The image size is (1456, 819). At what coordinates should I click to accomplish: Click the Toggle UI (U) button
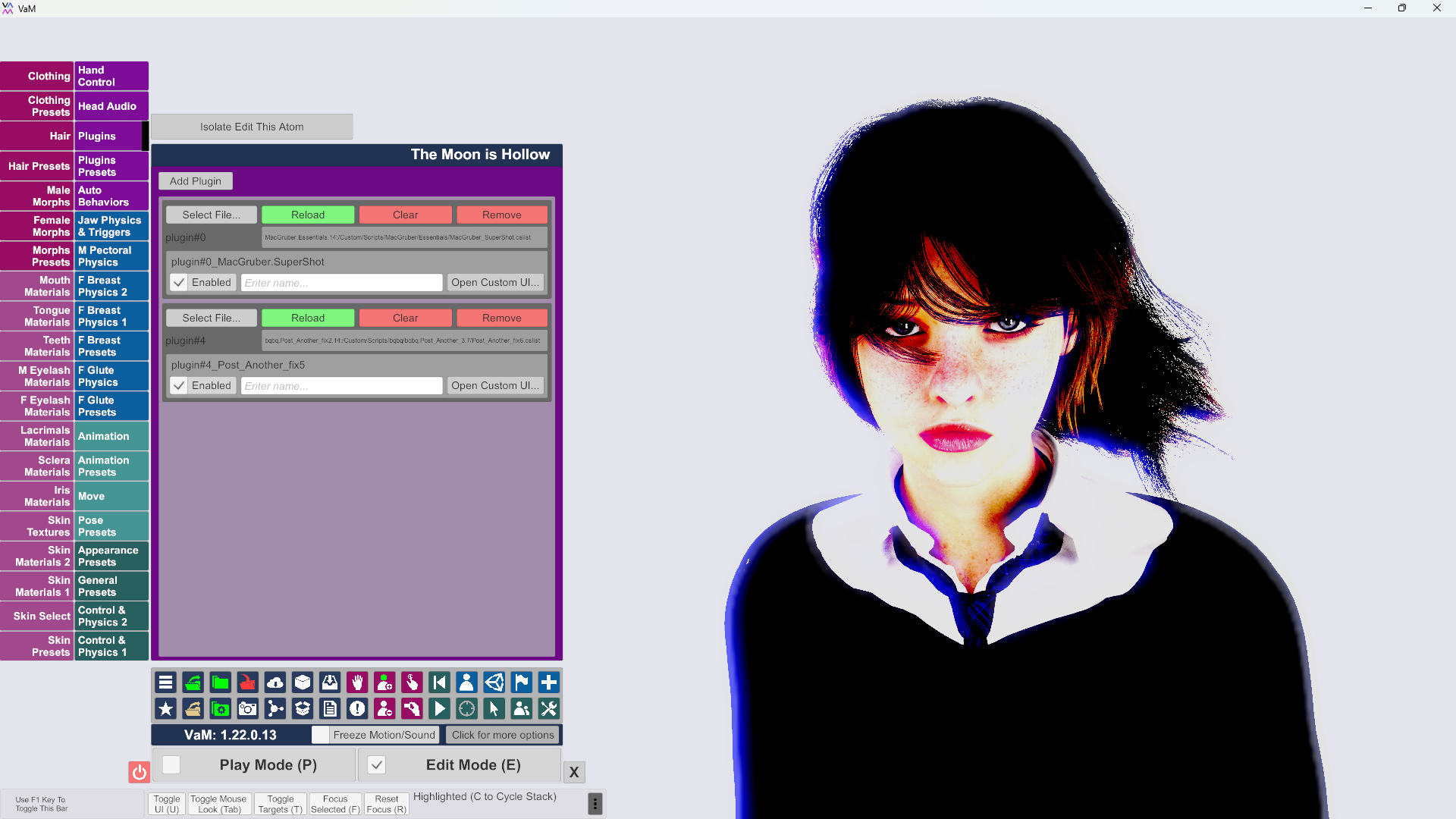tap(167, 804)
